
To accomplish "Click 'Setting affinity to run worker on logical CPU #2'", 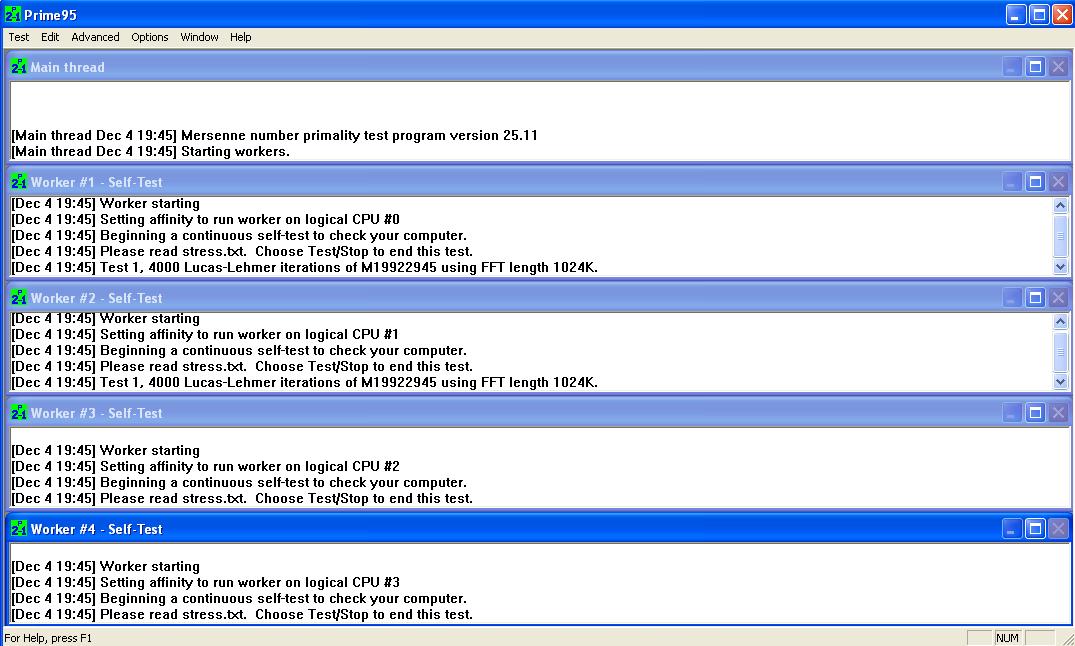I will click(x=206, y=466).
